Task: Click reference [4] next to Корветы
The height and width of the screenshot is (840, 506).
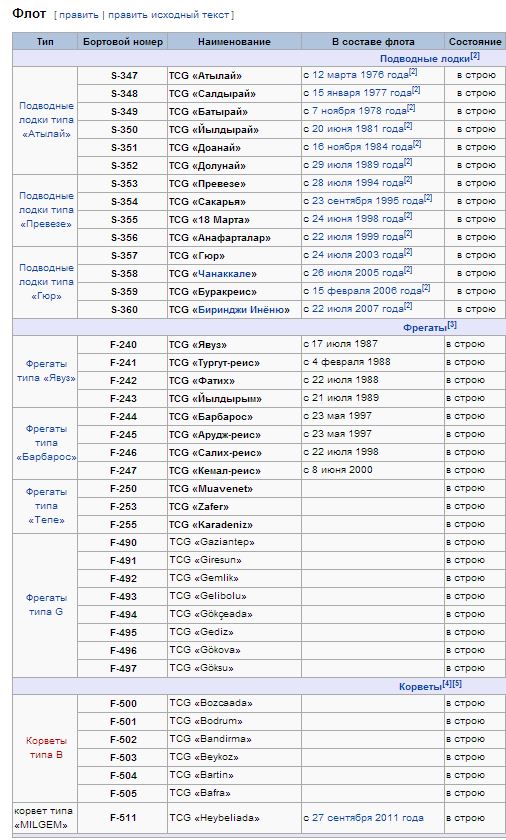Action: 447,684
